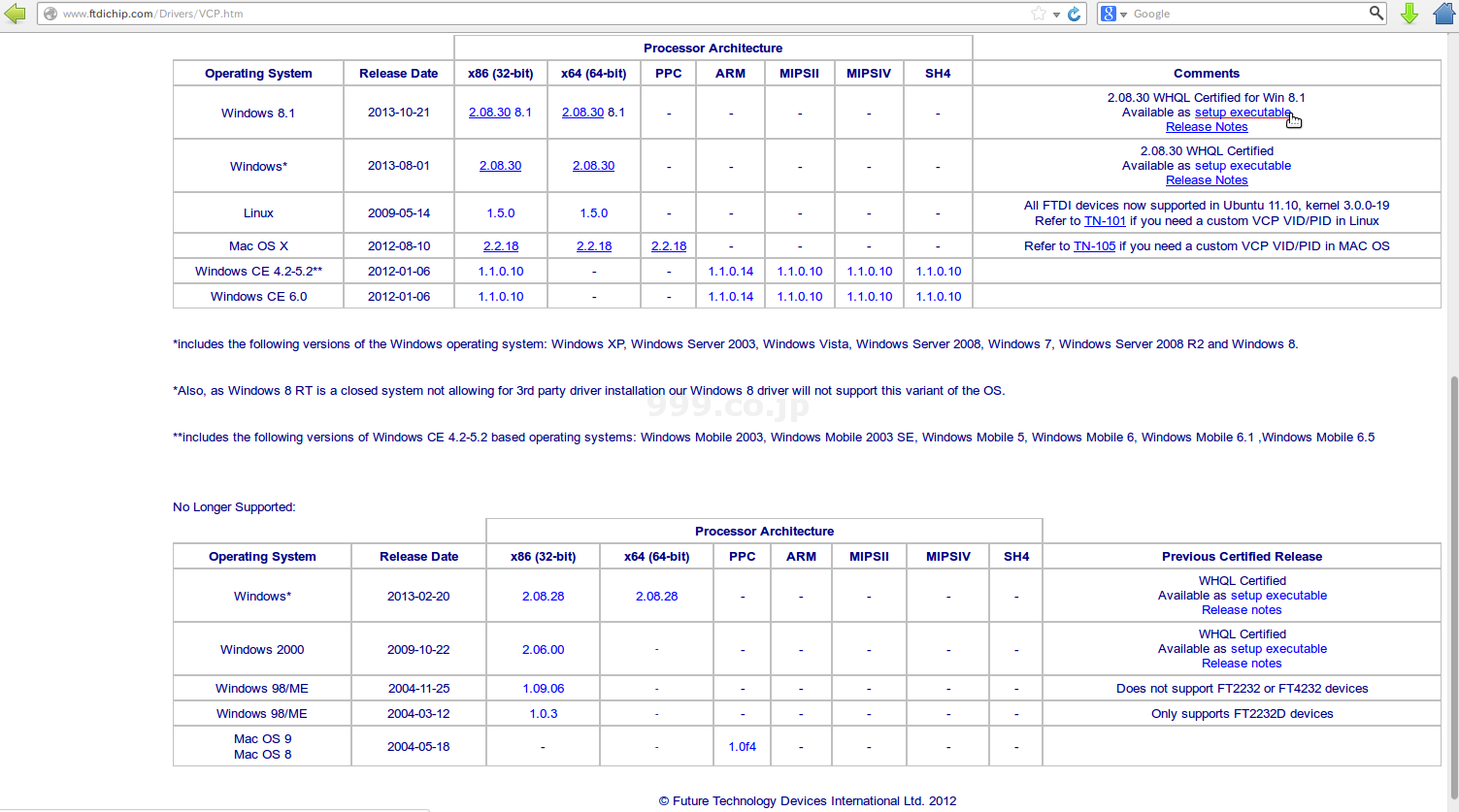Click the site identity globe icon
The height and width of the screenshot is (812, 1459).
[50, 14]
